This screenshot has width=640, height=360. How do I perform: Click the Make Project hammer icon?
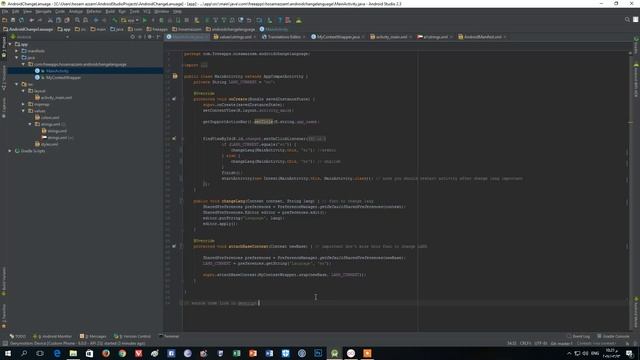tap(115, 20)
